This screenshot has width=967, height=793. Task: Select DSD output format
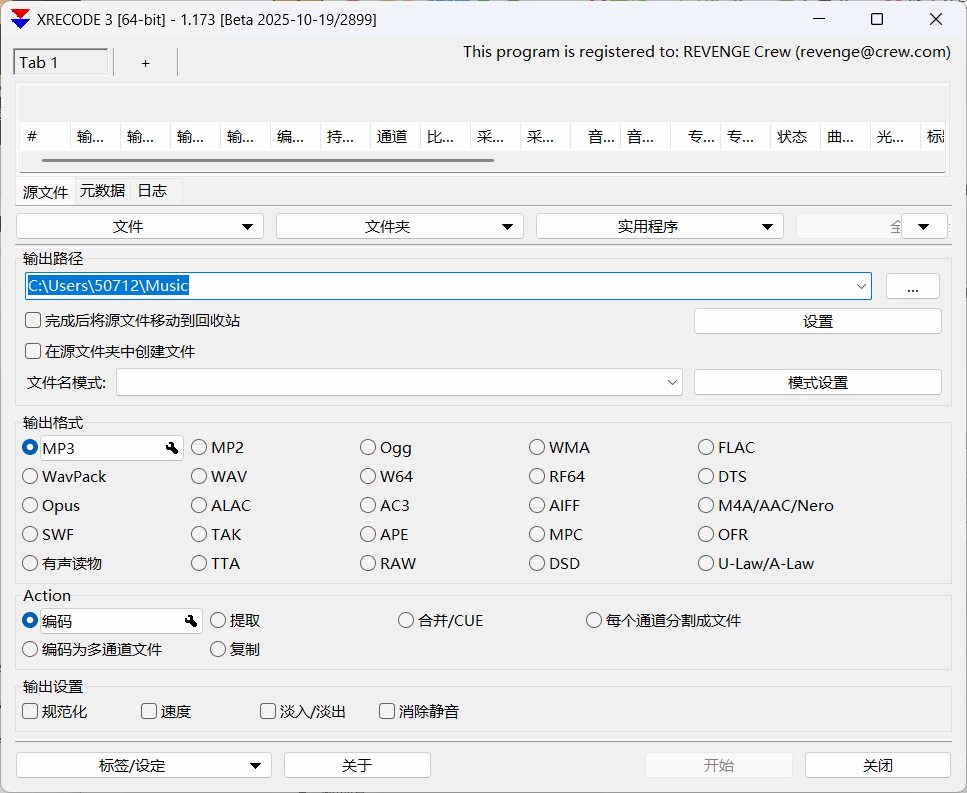[x=536, y=563]
